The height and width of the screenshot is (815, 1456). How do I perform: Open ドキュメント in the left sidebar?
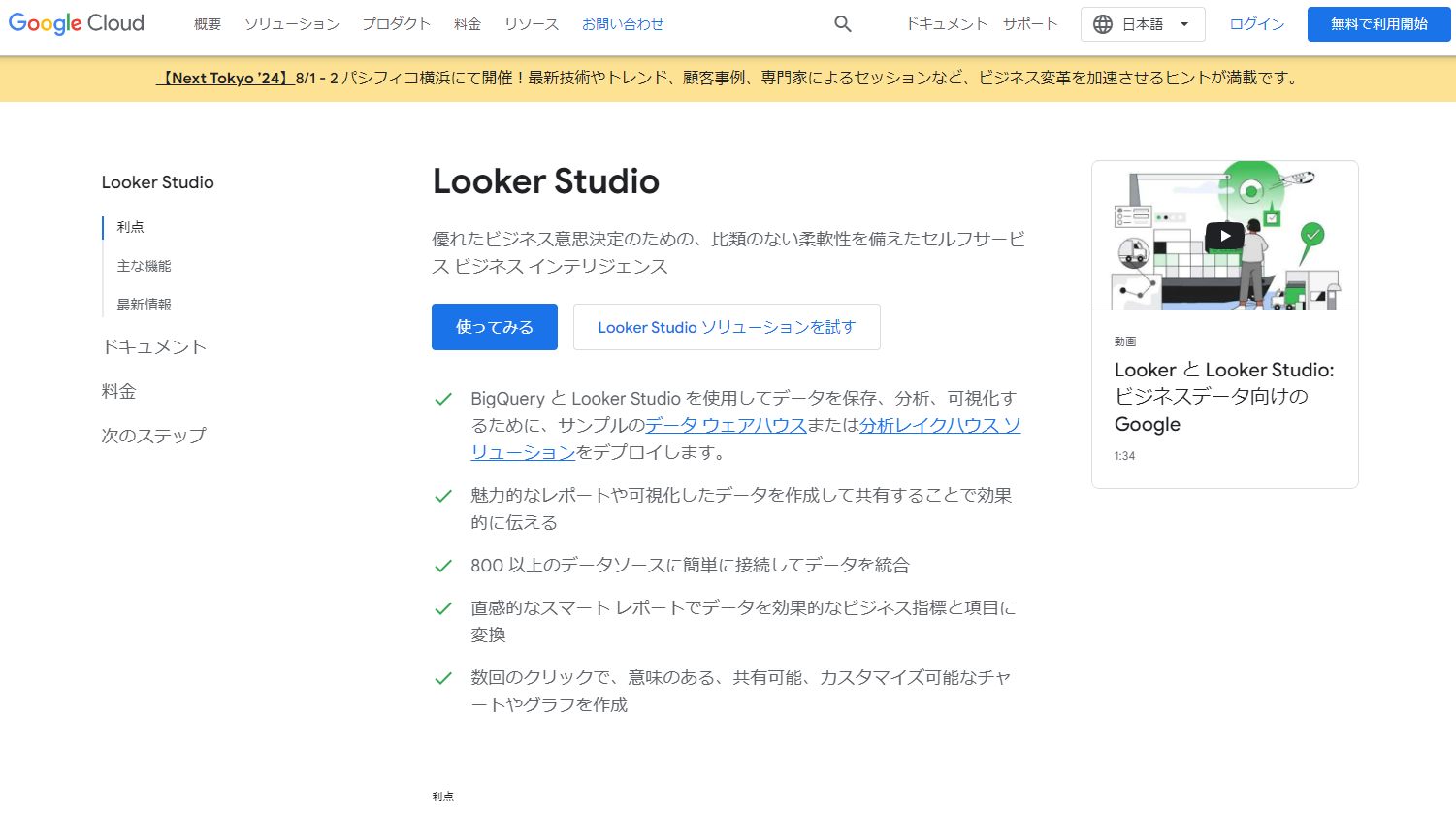click(x=154, y=346)
